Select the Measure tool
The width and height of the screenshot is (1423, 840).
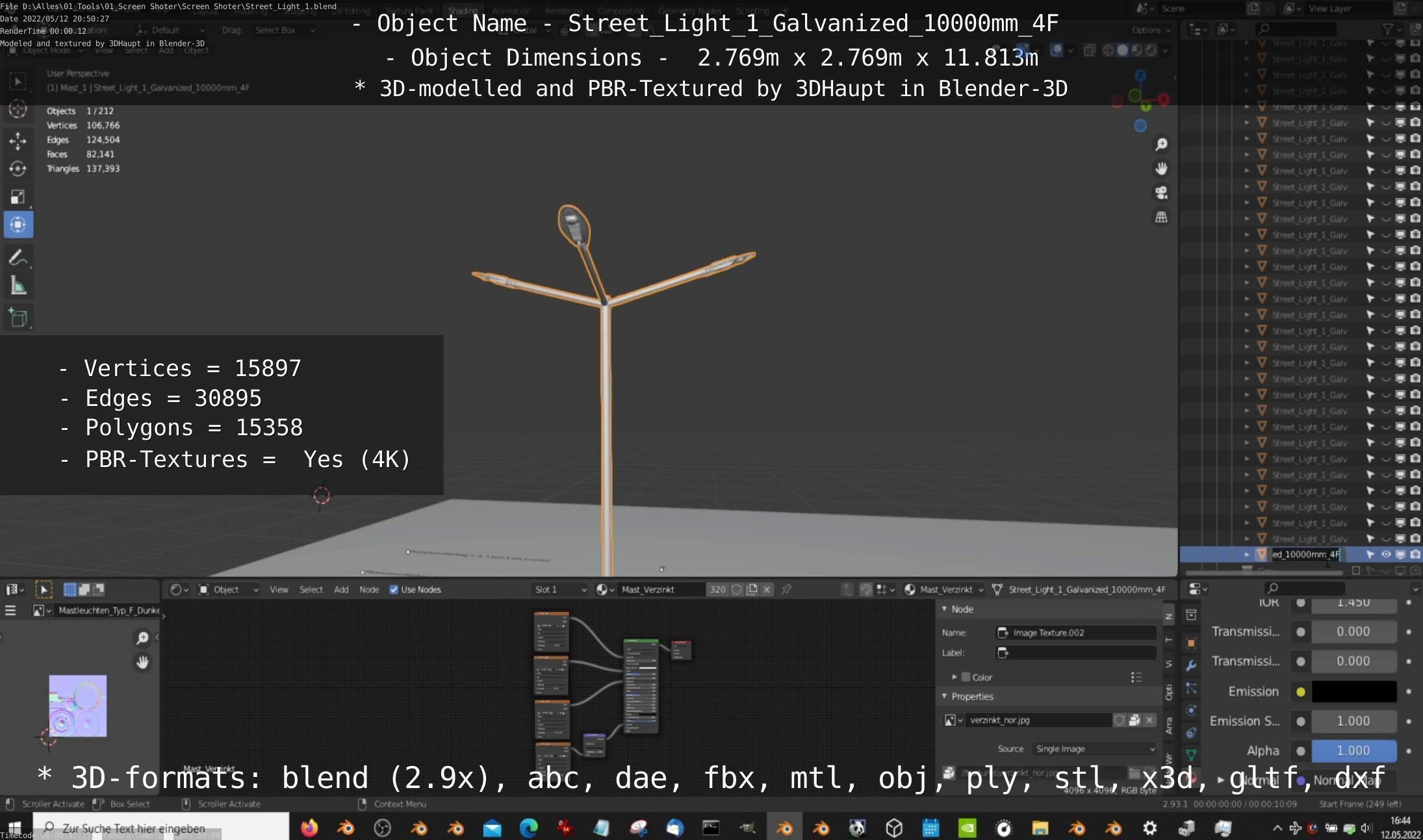tap(18, 286)
